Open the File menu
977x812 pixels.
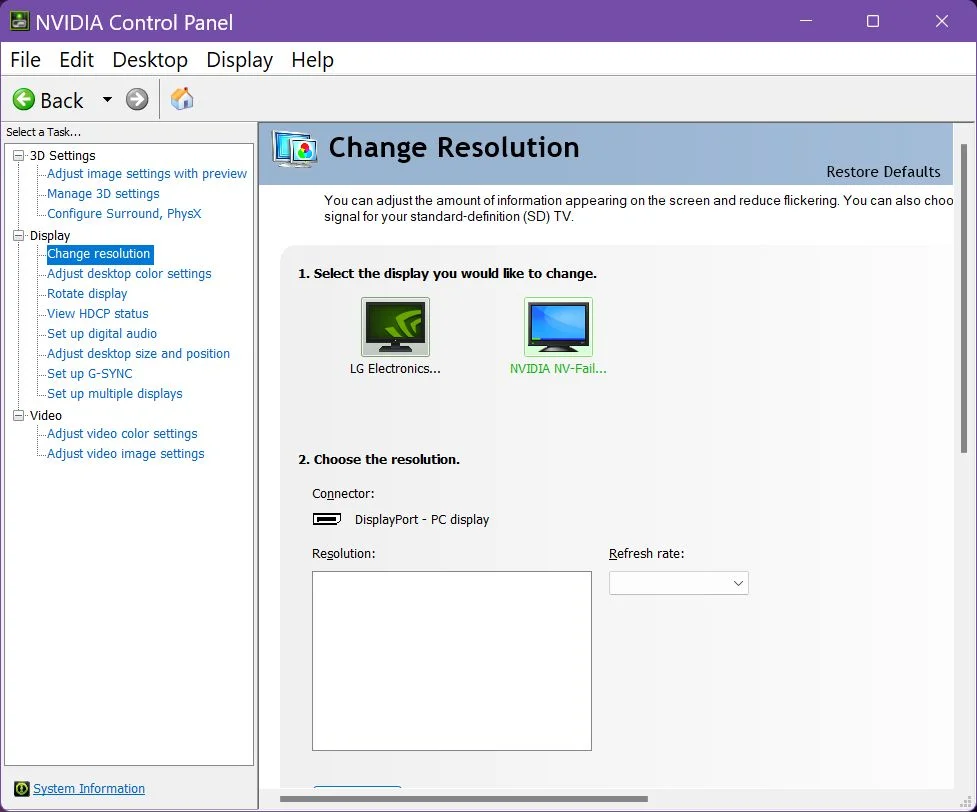pos(26,60)
